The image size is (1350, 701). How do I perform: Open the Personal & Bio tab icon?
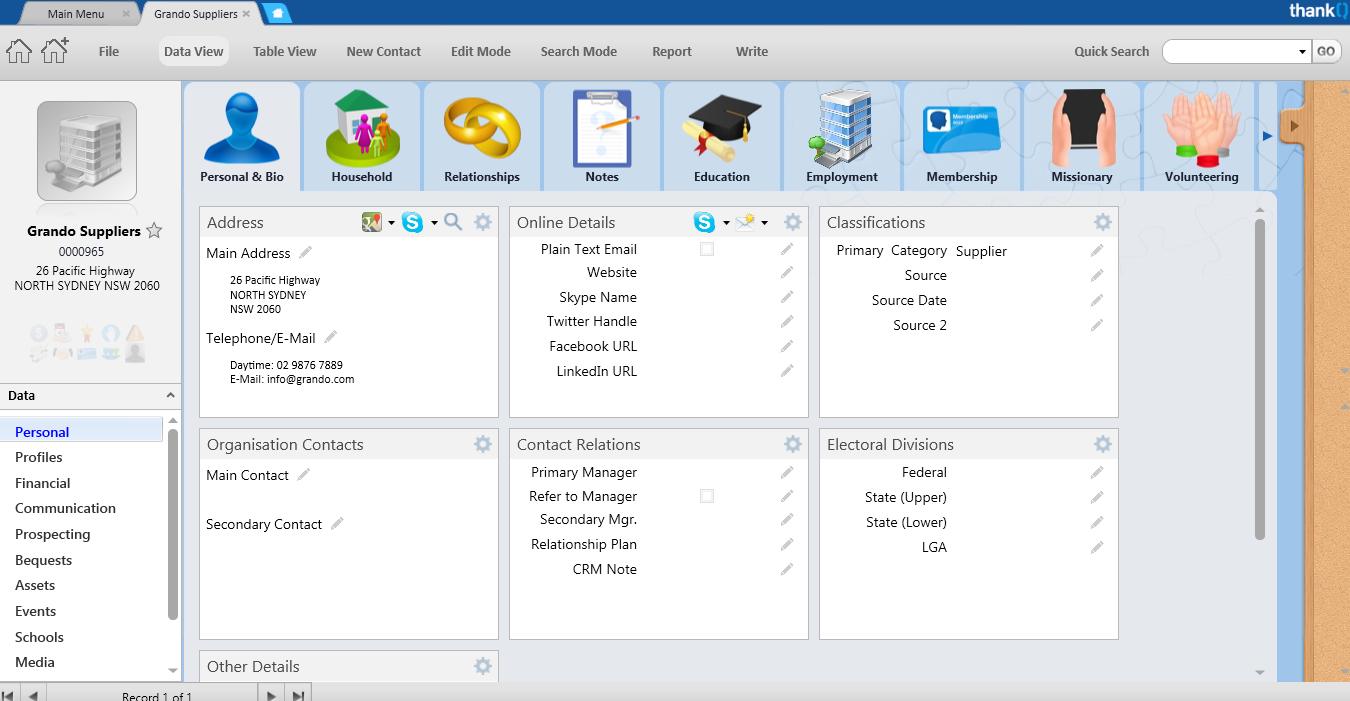coord(241,130)
